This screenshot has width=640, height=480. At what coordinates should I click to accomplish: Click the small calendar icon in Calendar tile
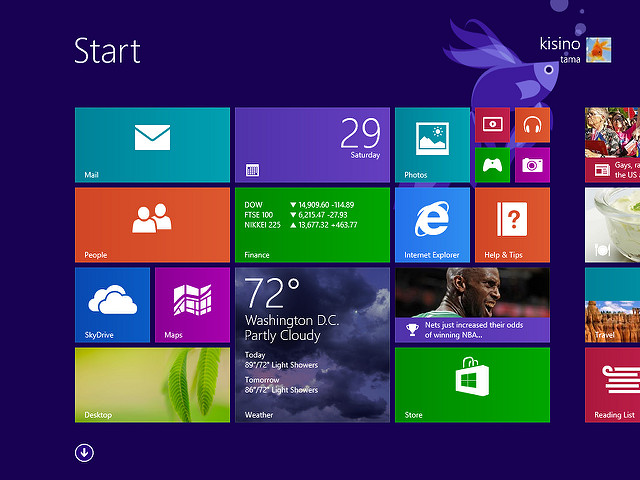point(252,170)
